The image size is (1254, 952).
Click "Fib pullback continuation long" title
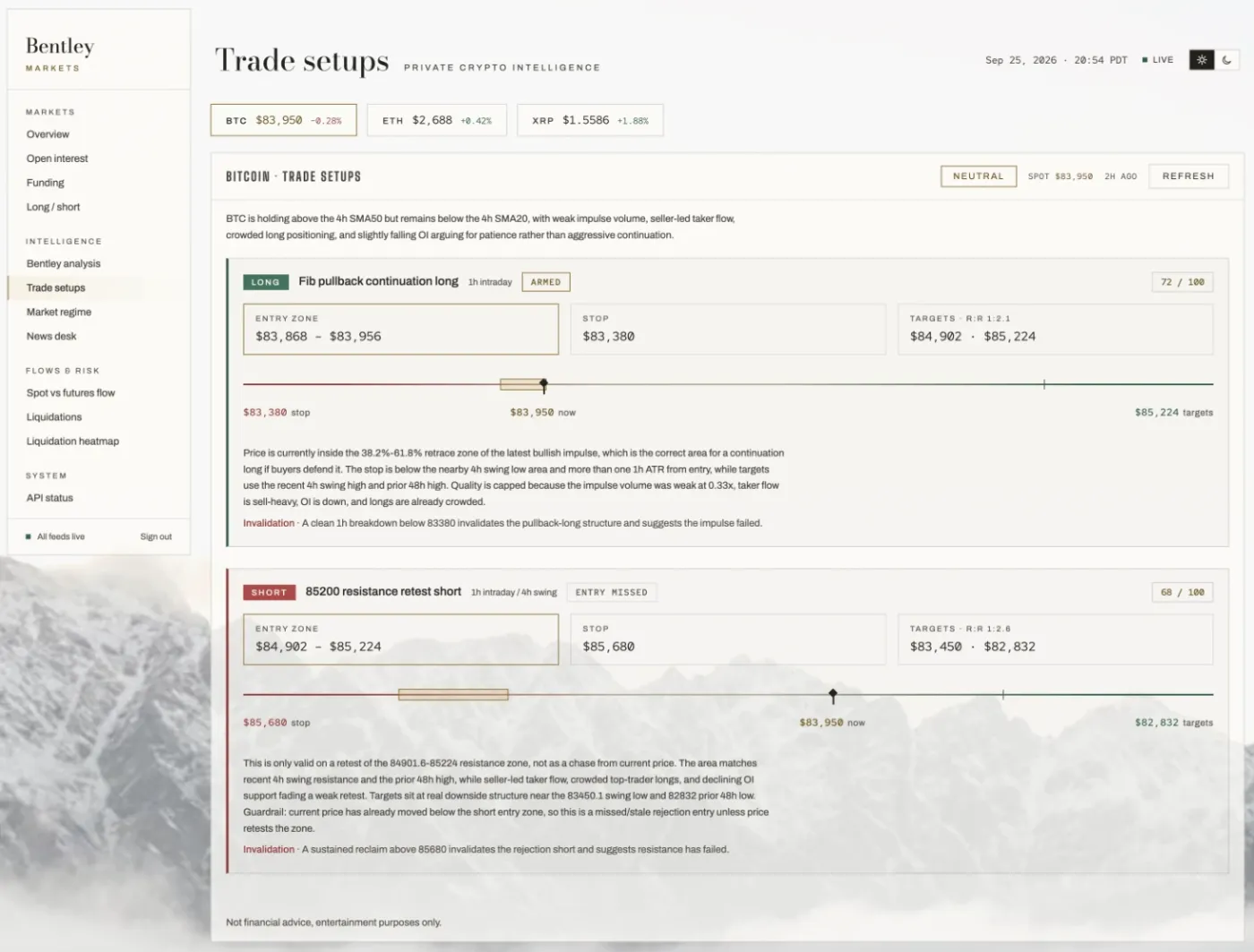tap(378, 281)
